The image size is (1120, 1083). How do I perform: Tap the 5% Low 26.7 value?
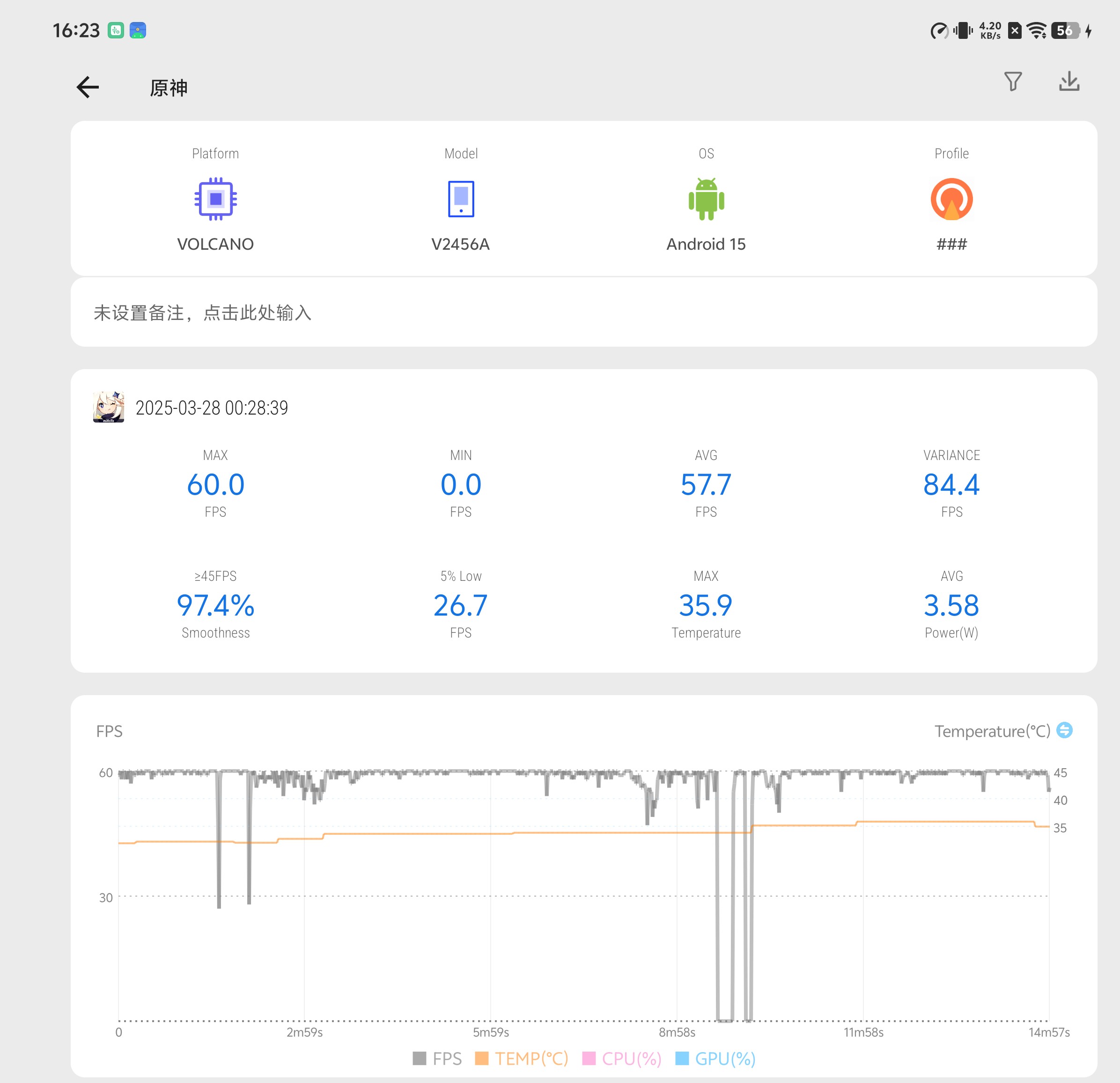click(x=461, y=605)
